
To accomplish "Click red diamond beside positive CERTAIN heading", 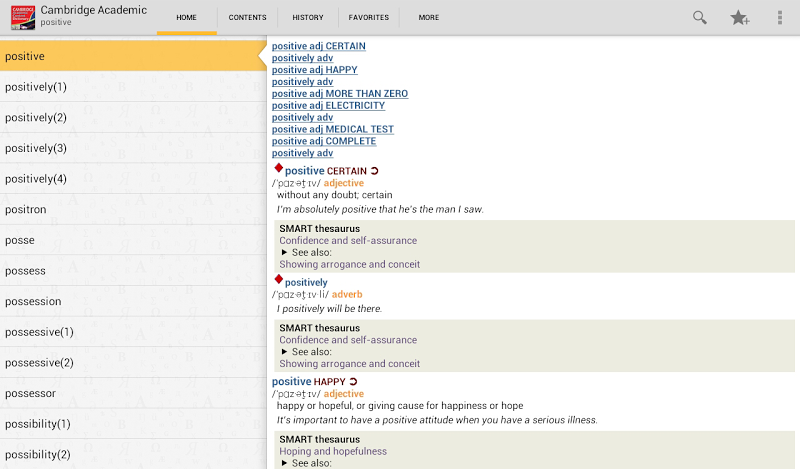I will pos(279,168).
